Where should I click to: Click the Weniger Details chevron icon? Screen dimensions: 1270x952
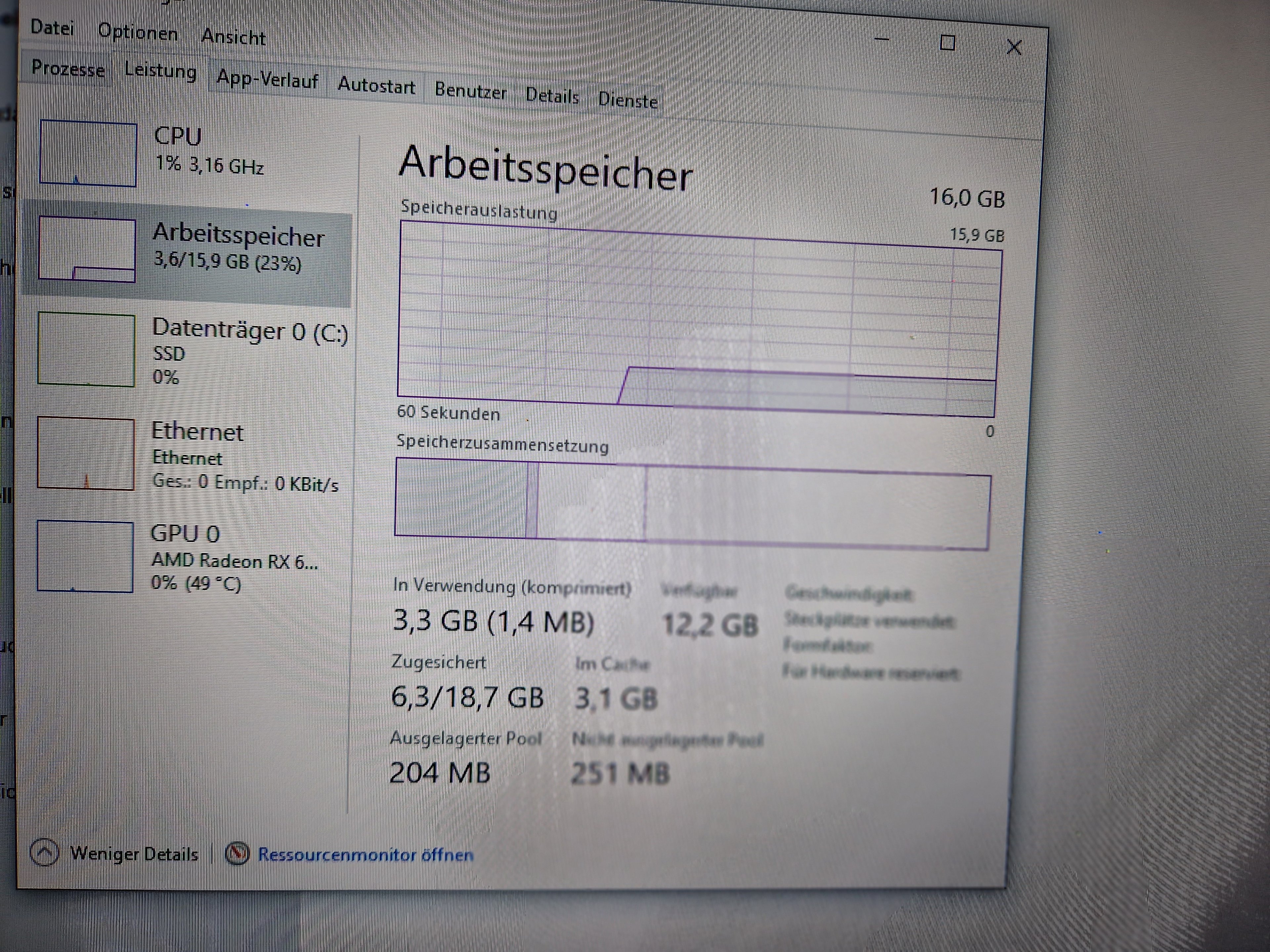click(x=44, y=853)
